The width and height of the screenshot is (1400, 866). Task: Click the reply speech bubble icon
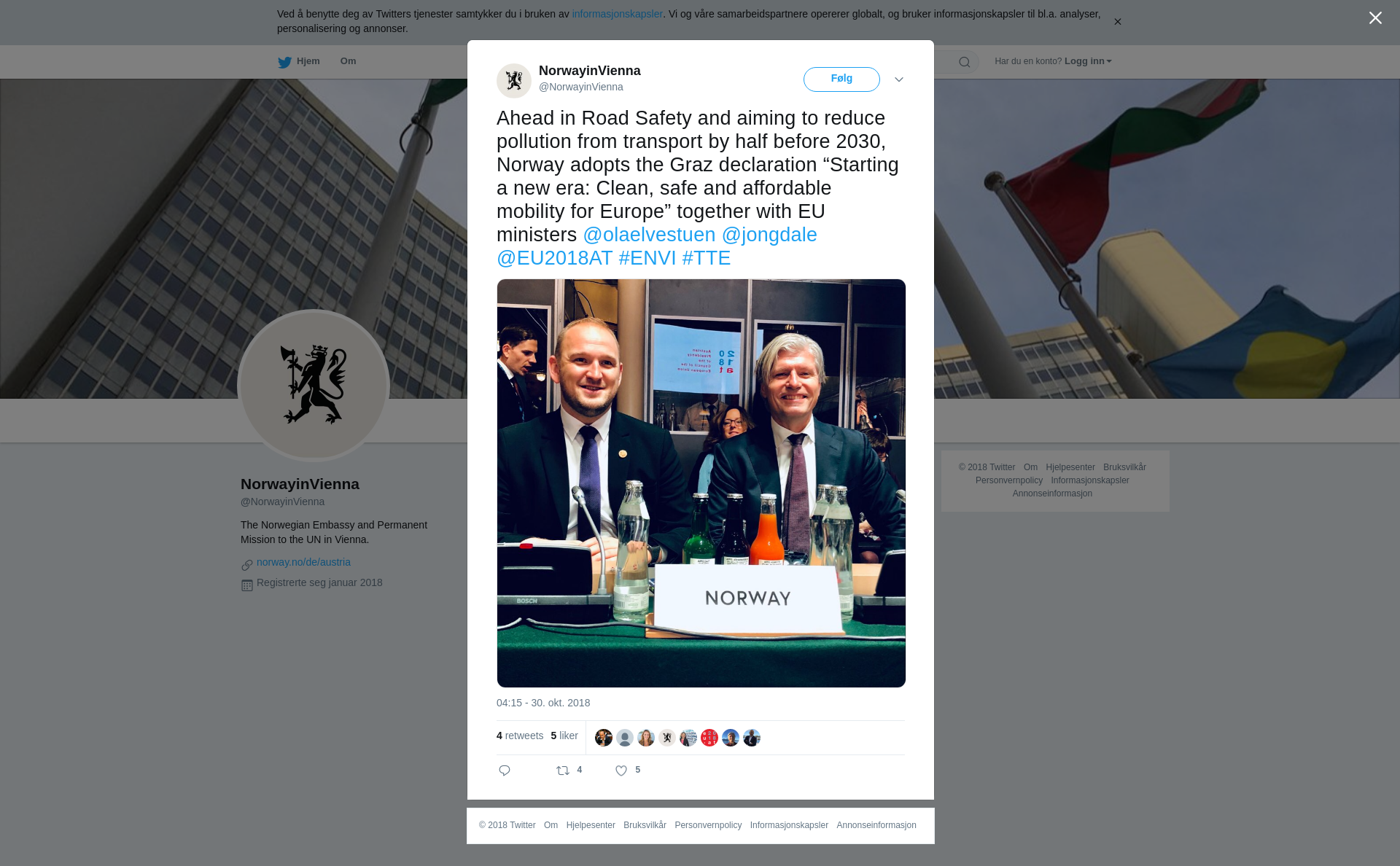505,771
